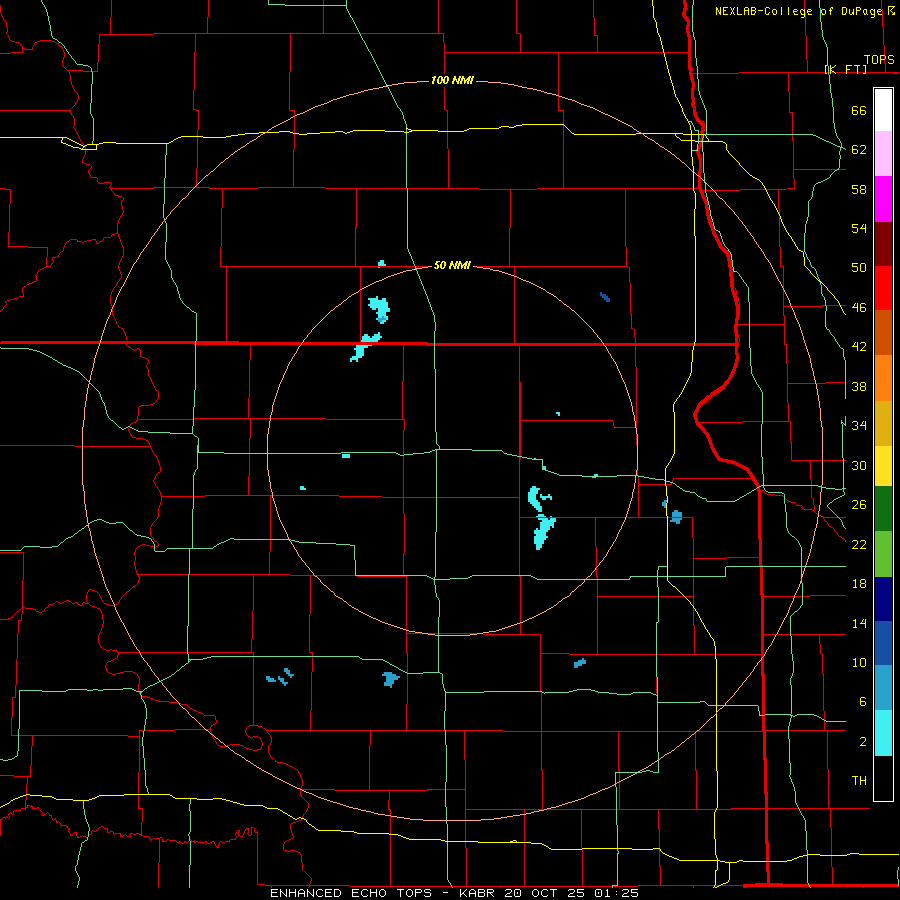Click the gold 34 kft legend swatch

(x=883, y=423)
